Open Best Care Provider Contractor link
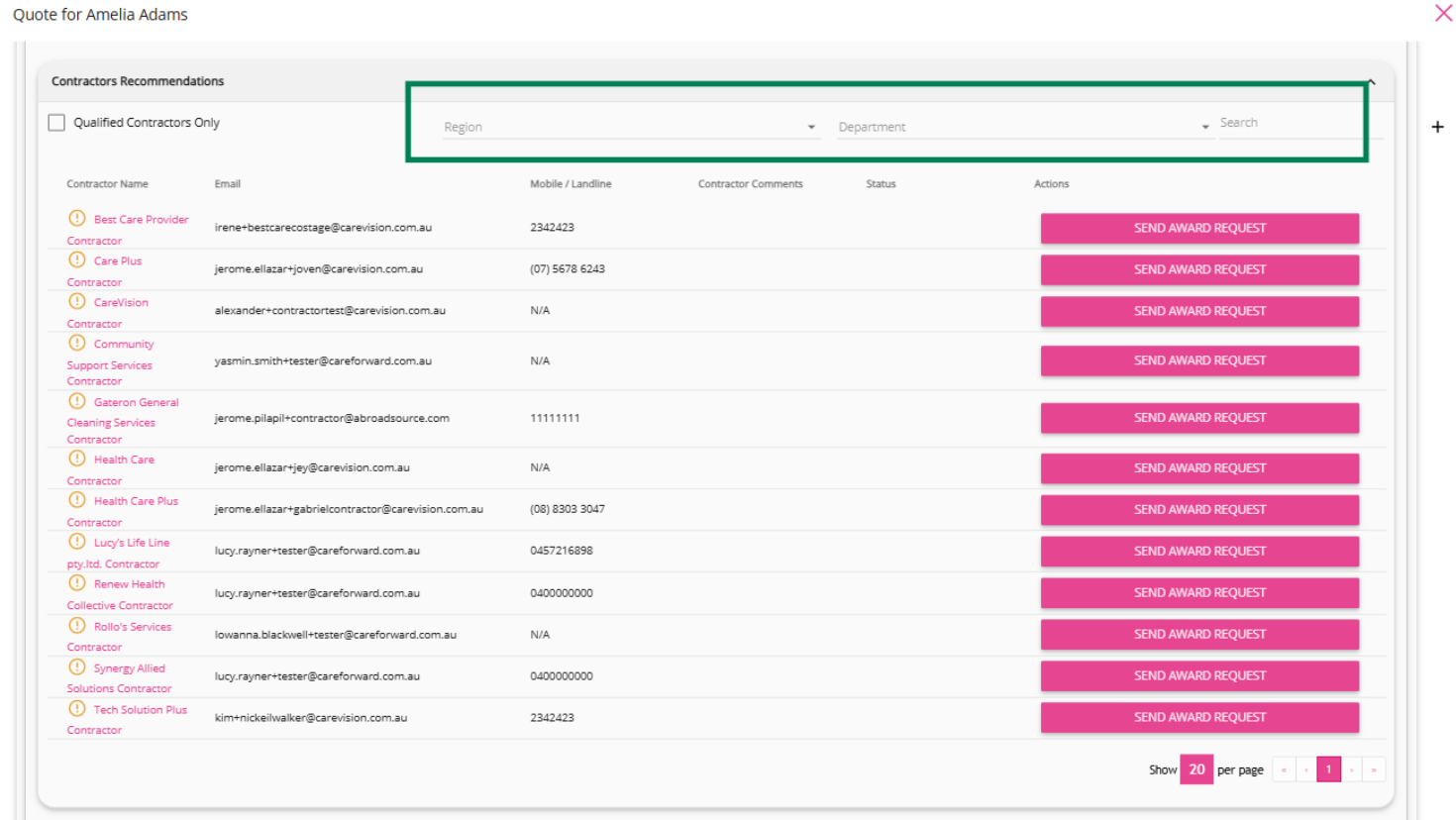This screenshot has width=1456, height=820. (x=128, y=230)
